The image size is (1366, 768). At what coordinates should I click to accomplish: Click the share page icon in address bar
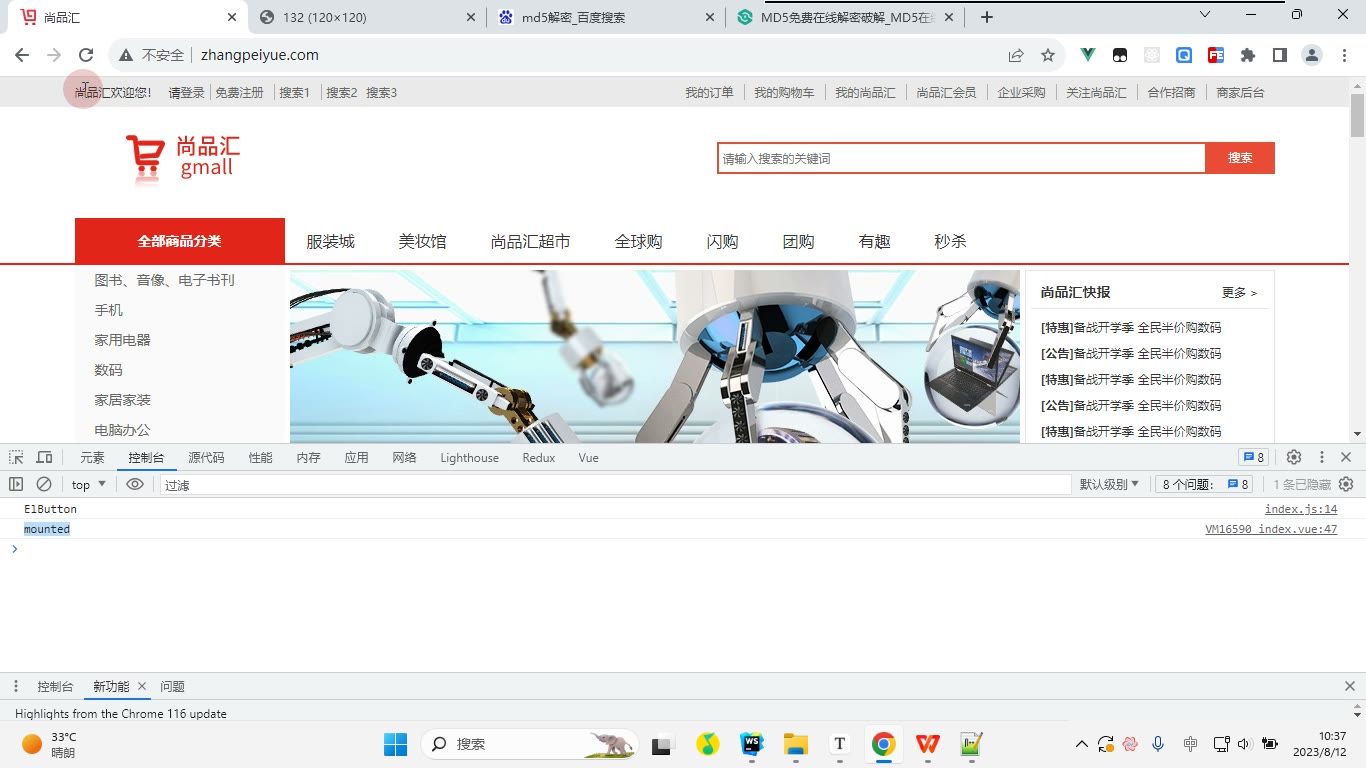point(1016,55)
